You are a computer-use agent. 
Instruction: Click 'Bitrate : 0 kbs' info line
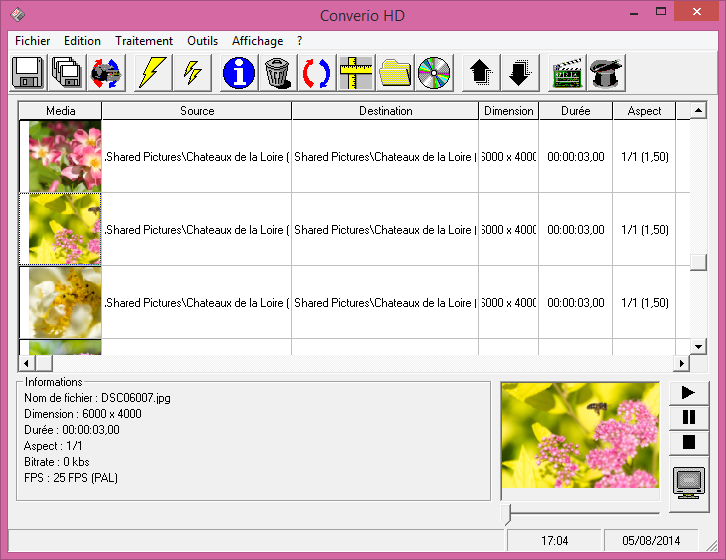pos(56,462)
